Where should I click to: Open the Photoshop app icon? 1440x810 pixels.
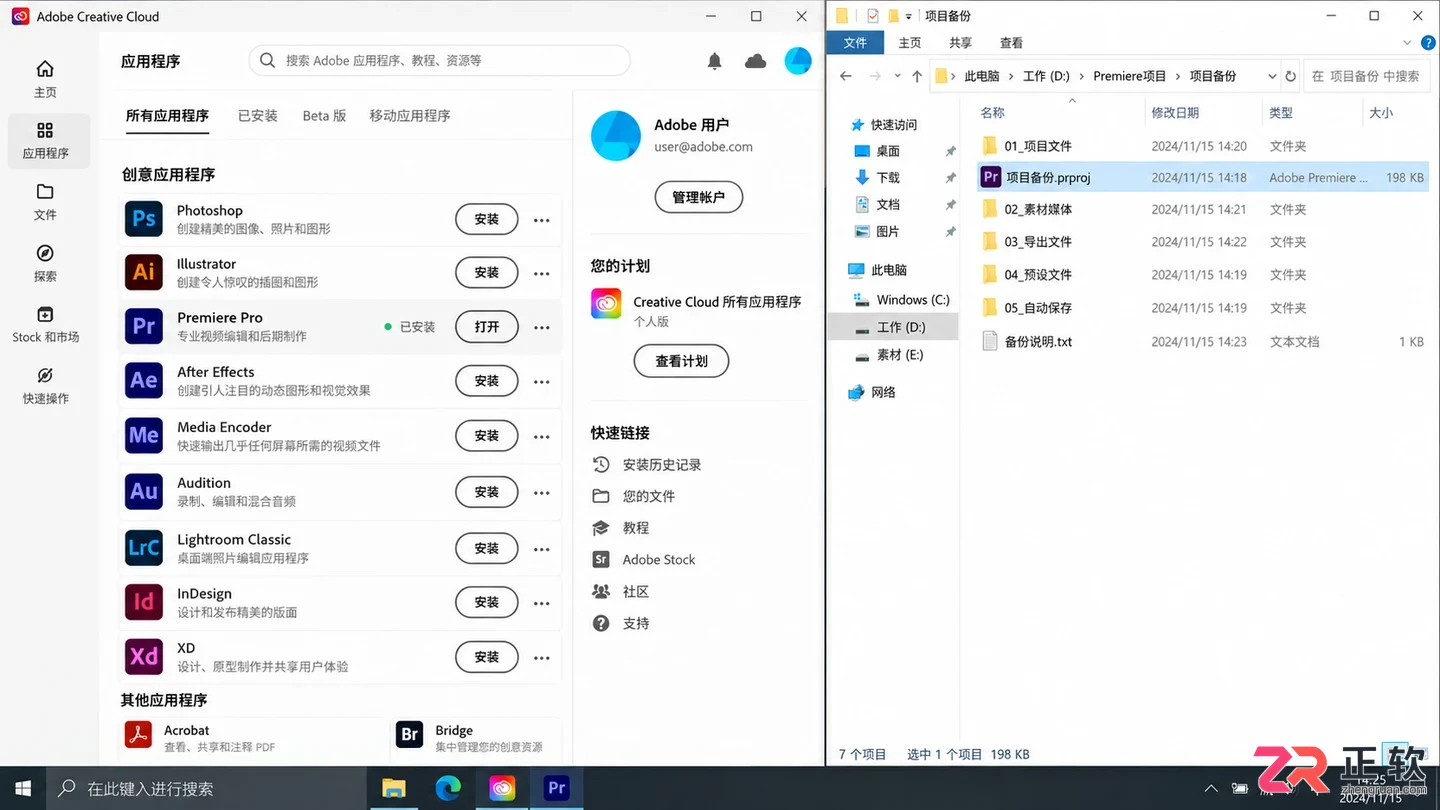click(144, 219)
